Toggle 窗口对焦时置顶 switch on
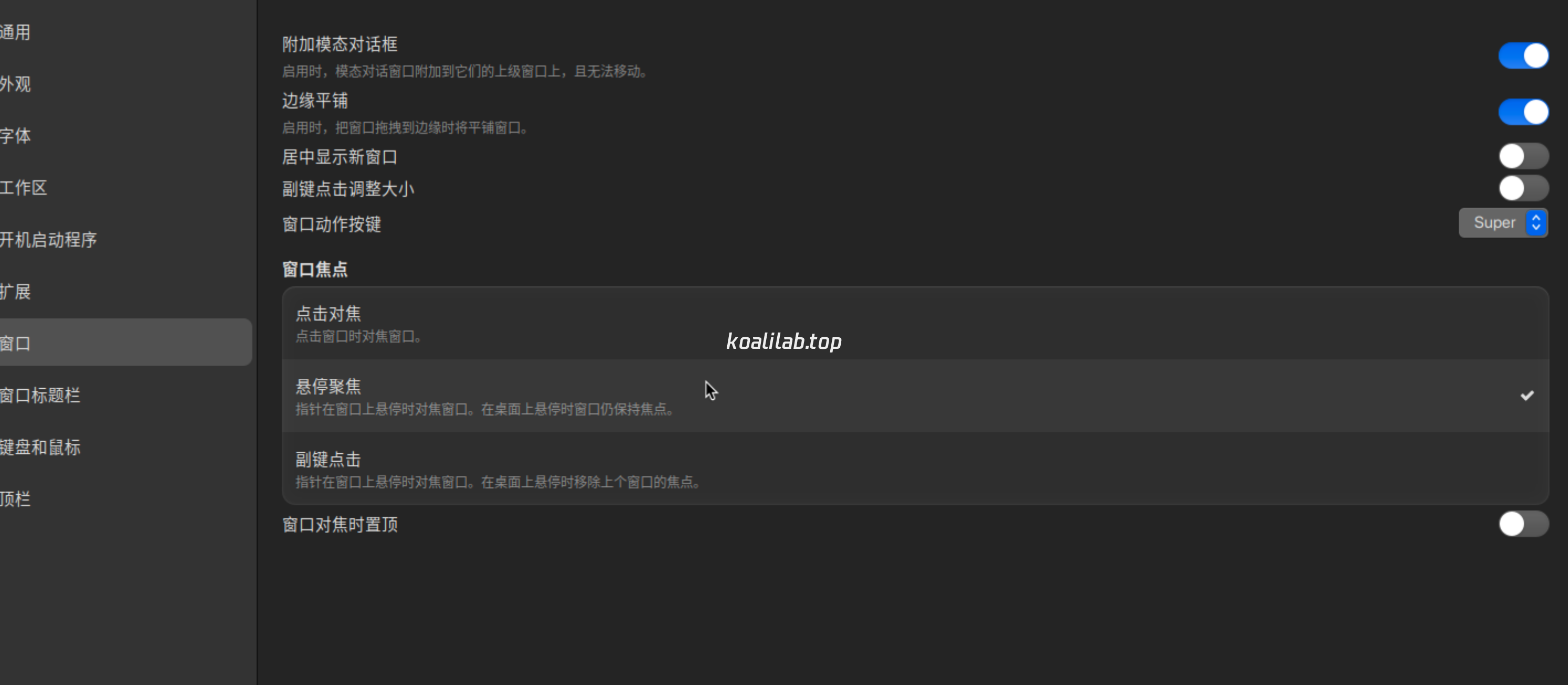Viewport: 1568px width, 685px height. tap(1523, 524)
